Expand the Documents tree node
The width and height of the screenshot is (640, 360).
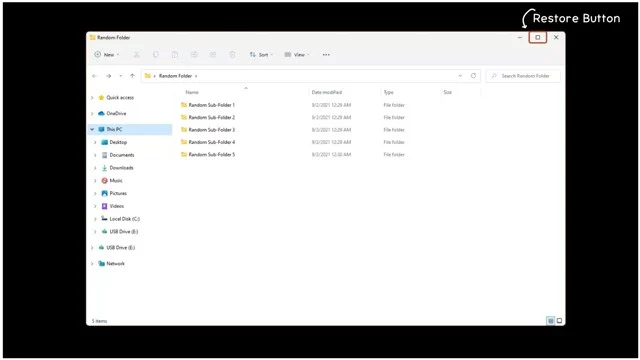click(x=95, y=155)
